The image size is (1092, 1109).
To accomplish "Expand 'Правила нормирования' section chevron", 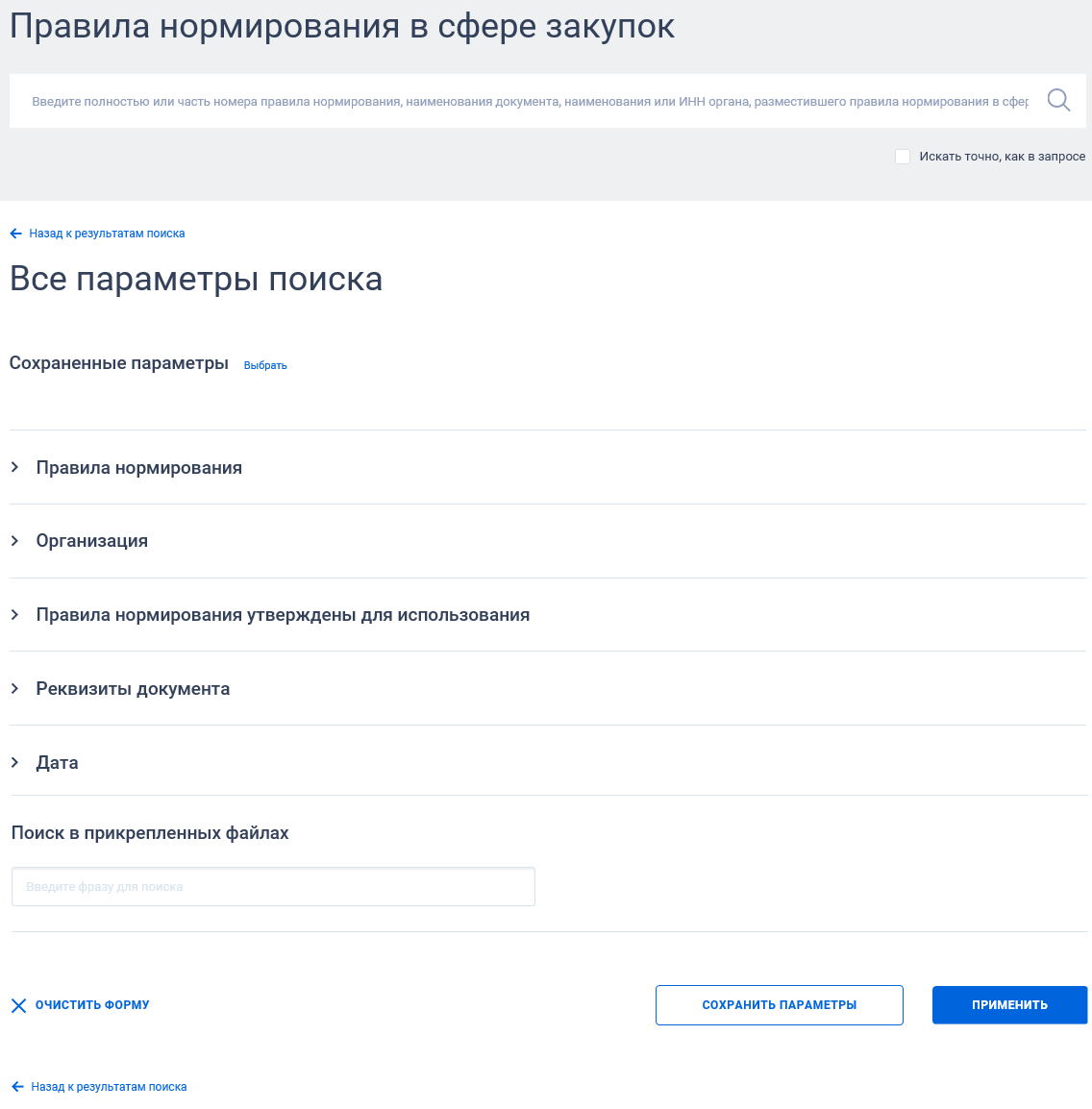I will [14, 467].
